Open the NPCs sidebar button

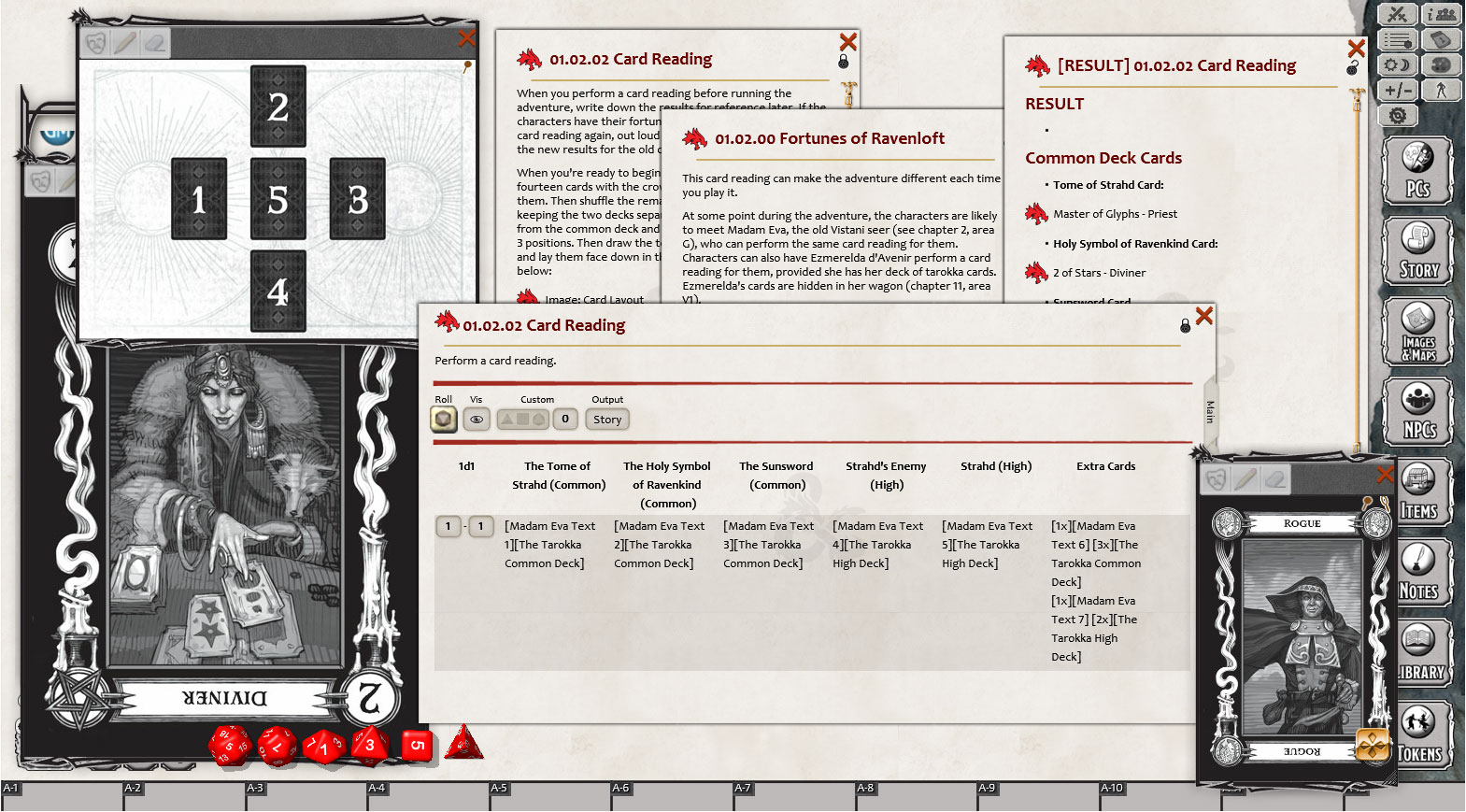pyautogui.click(x=1417, y=412)
